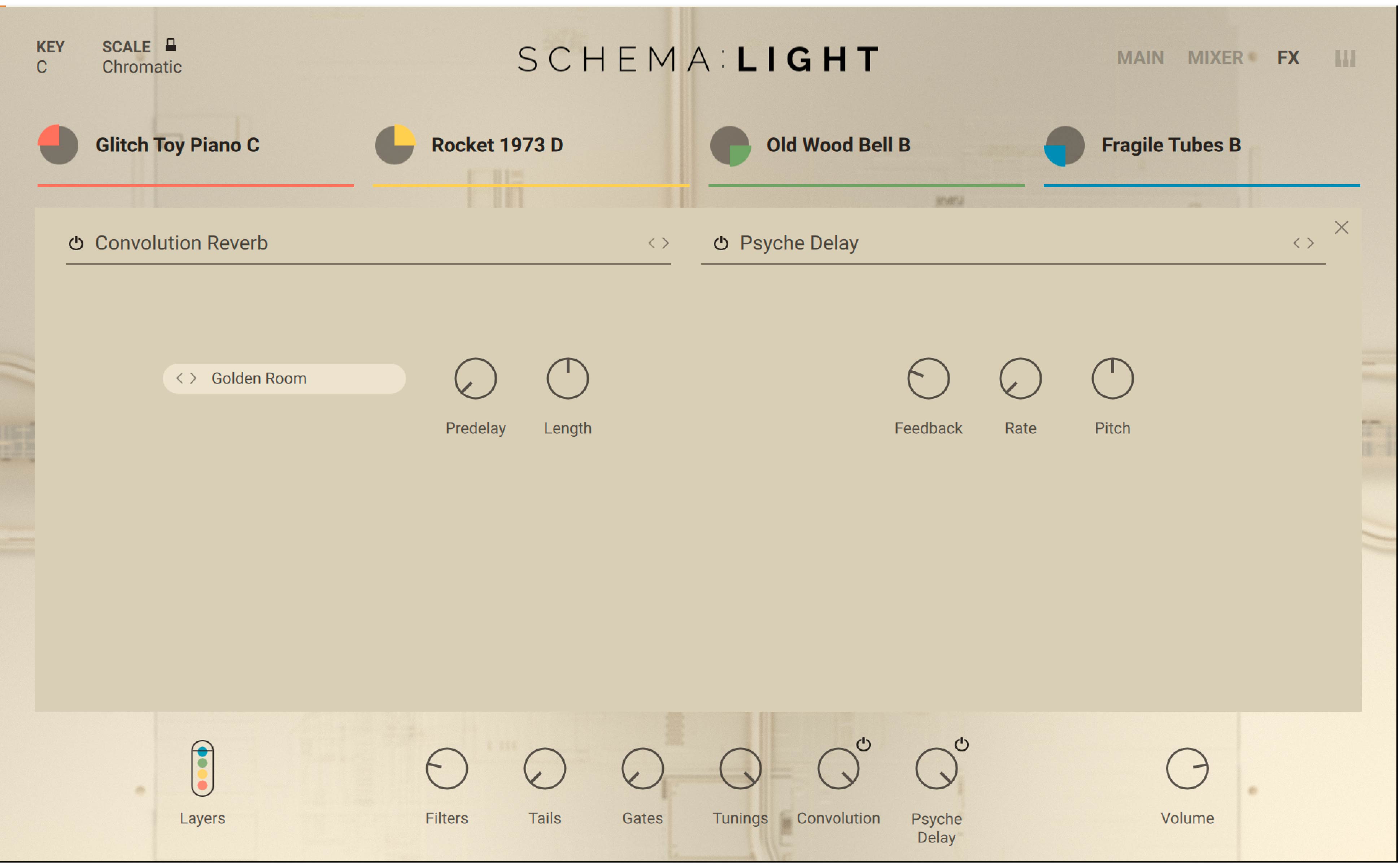The width and height of the screenshot is (1400, 867).
Task: Toggle power above the bottom Psyche Delay knob
Action: pos(961,744)
